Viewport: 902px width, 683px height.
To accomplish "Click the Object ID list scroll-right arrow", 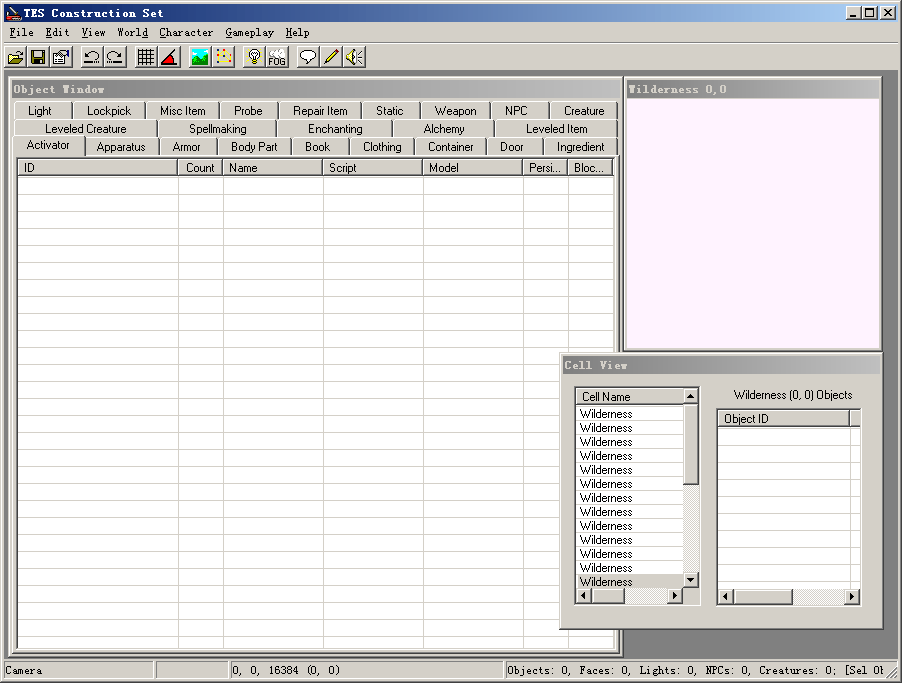I will coord(852,597).
